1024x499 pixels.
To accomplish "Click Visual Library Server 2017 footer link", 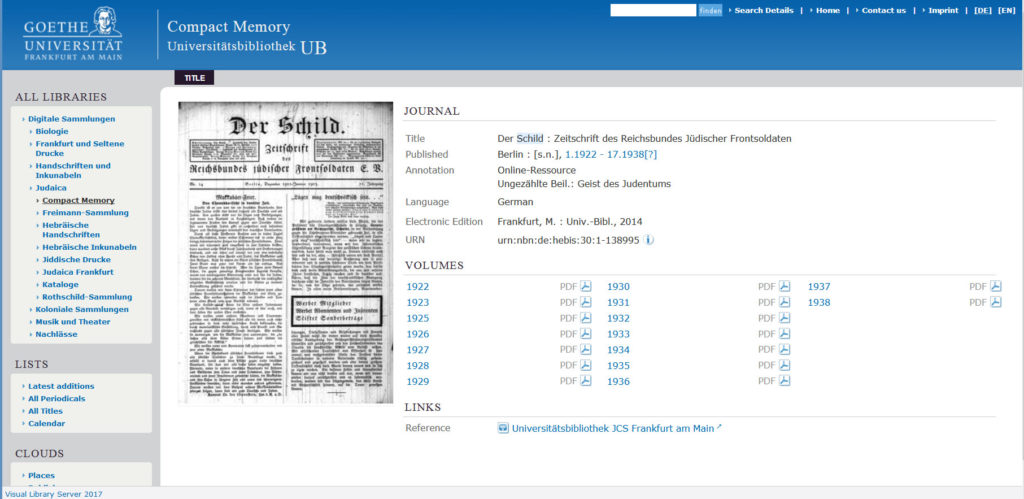I will (54, 494).
